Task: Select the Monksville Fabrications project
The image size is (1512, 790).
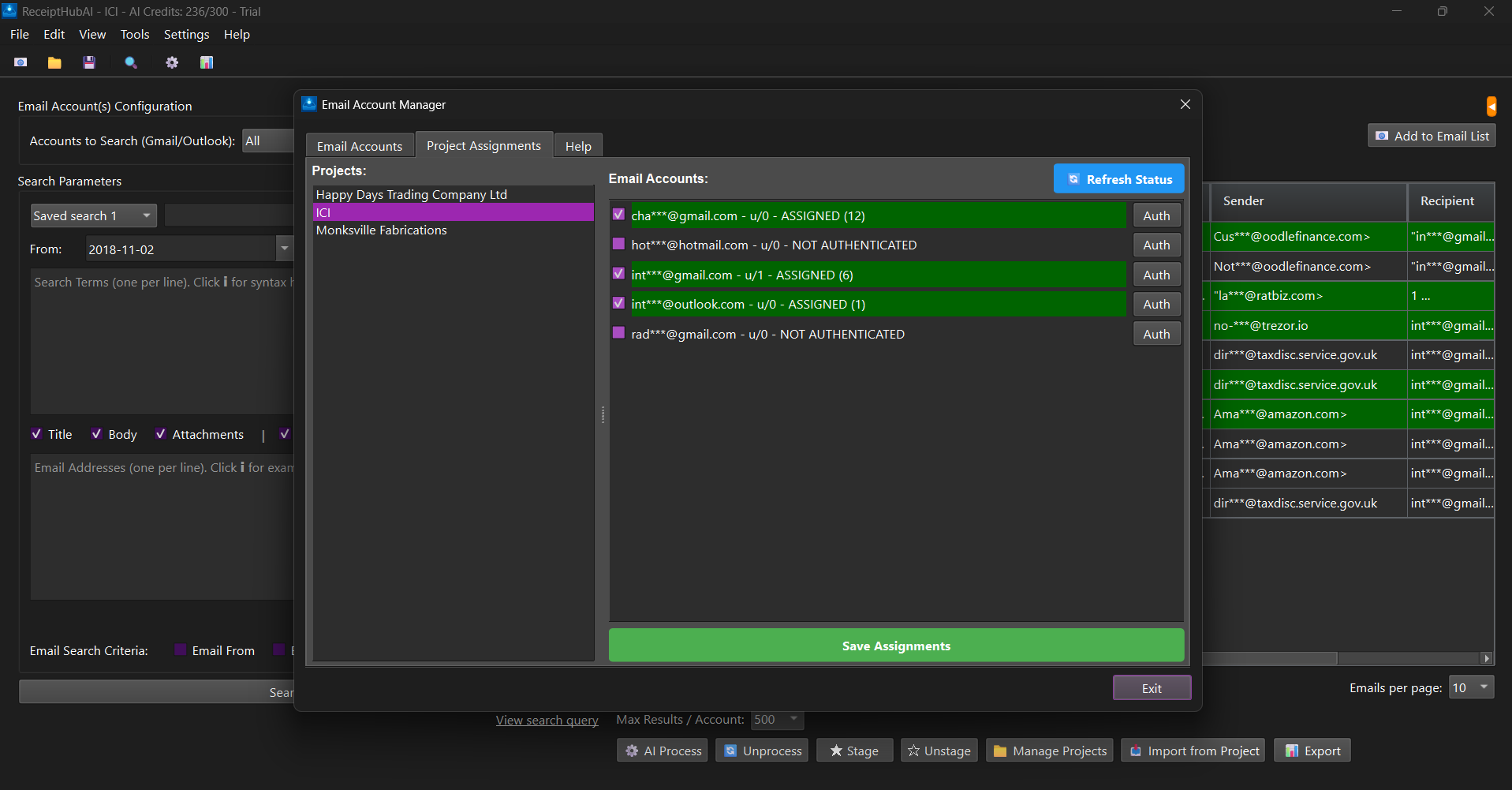Action: (381, 230)
